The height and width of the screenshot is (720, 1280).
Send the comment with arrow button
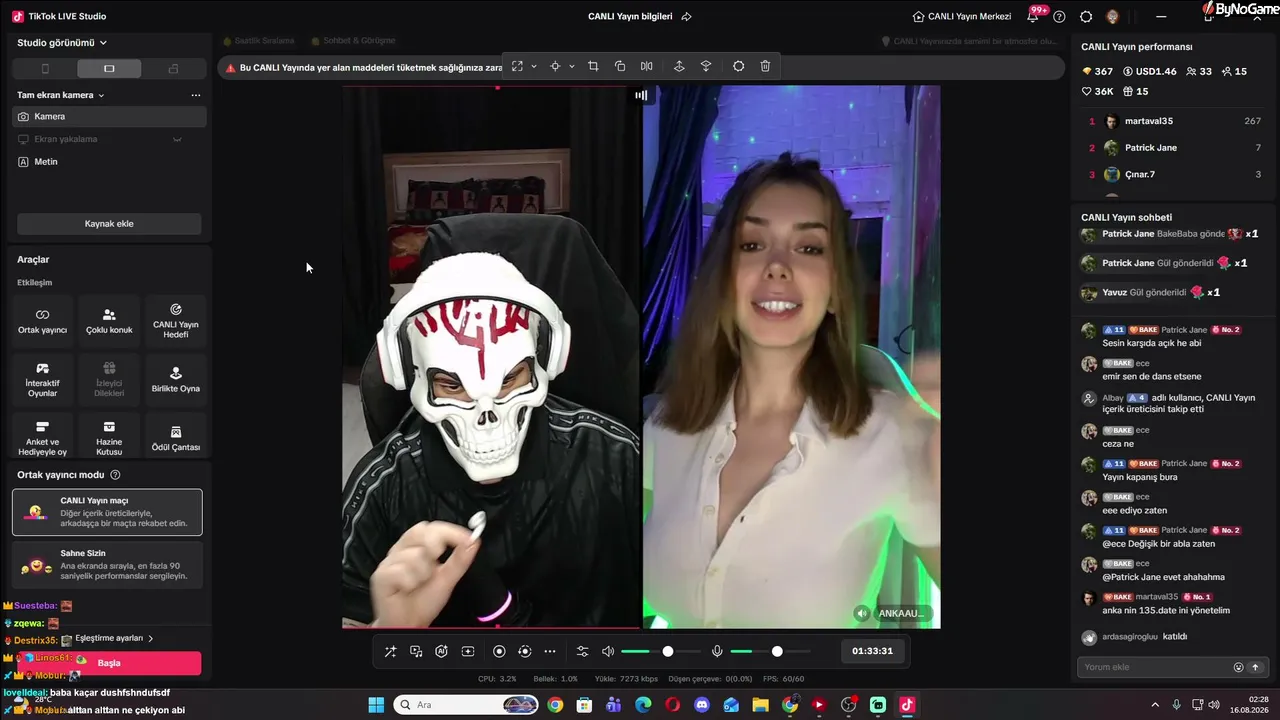1255,667
